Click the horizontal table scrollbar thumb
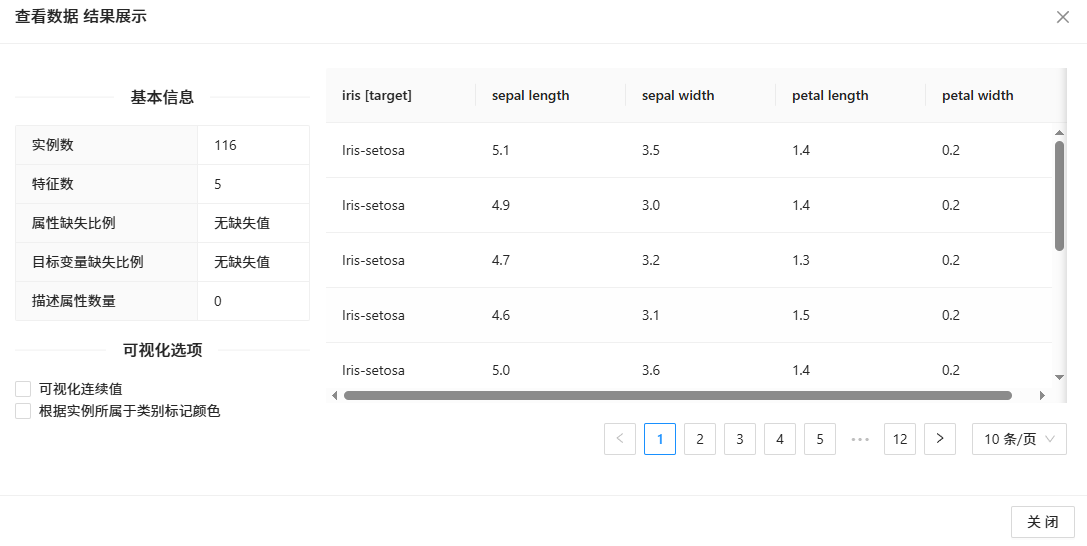 pyautogui.click(x=677, y=395)
